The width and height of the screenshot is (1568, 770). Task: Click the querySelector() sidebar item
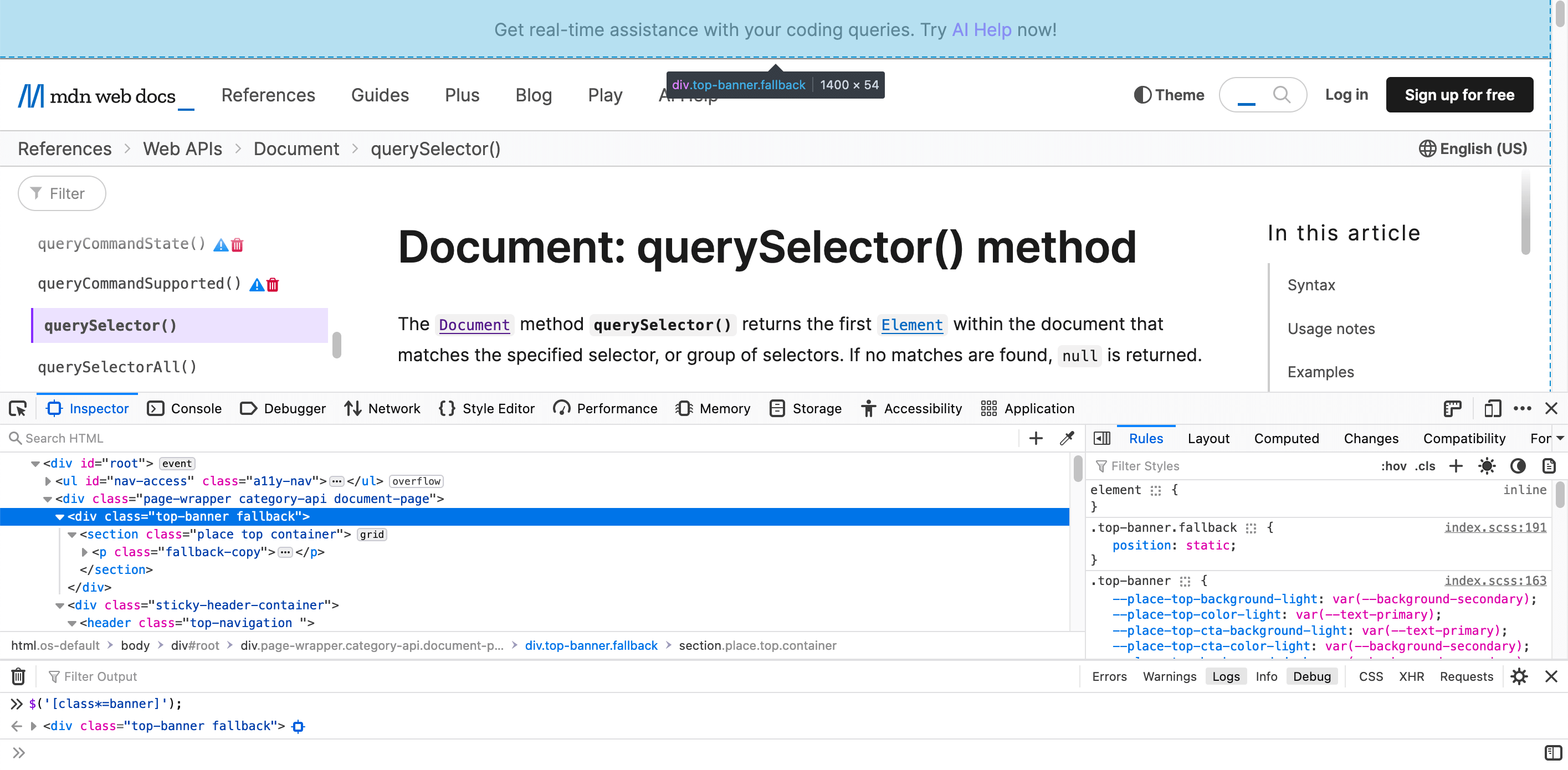109,325
